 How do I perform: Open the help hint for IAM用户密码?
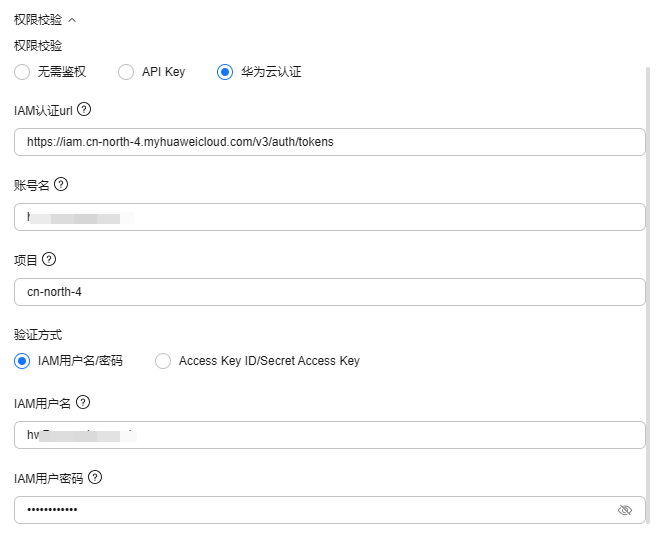(x=95, y=477)
